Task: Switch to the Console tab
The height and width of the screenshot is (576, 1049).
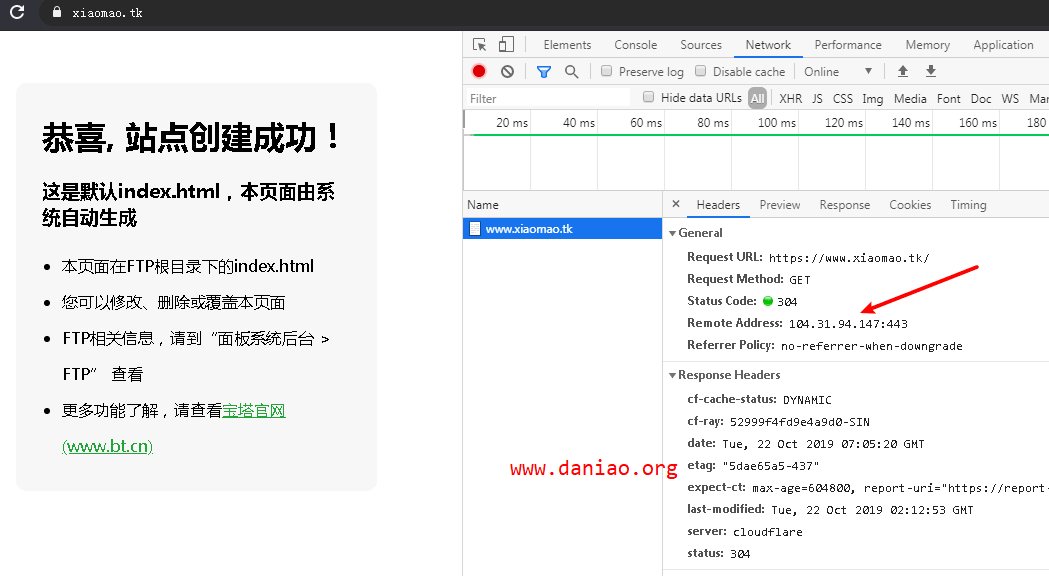Action: pos(635,44)
